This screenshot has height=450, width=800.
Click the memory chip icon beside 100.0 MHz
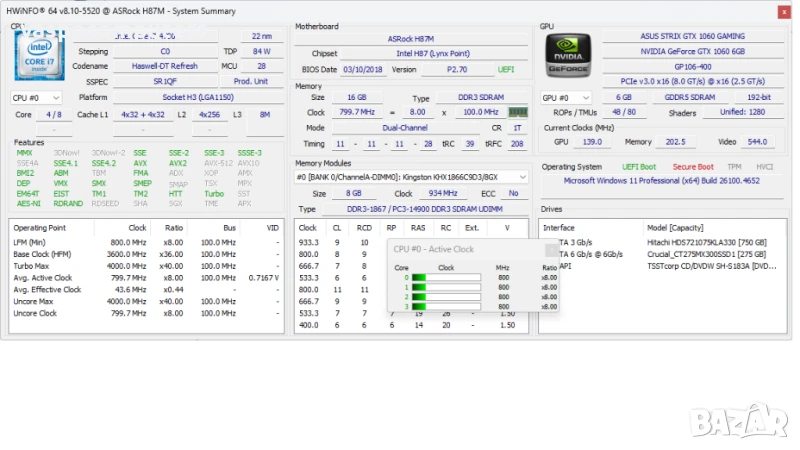point(518,113)
